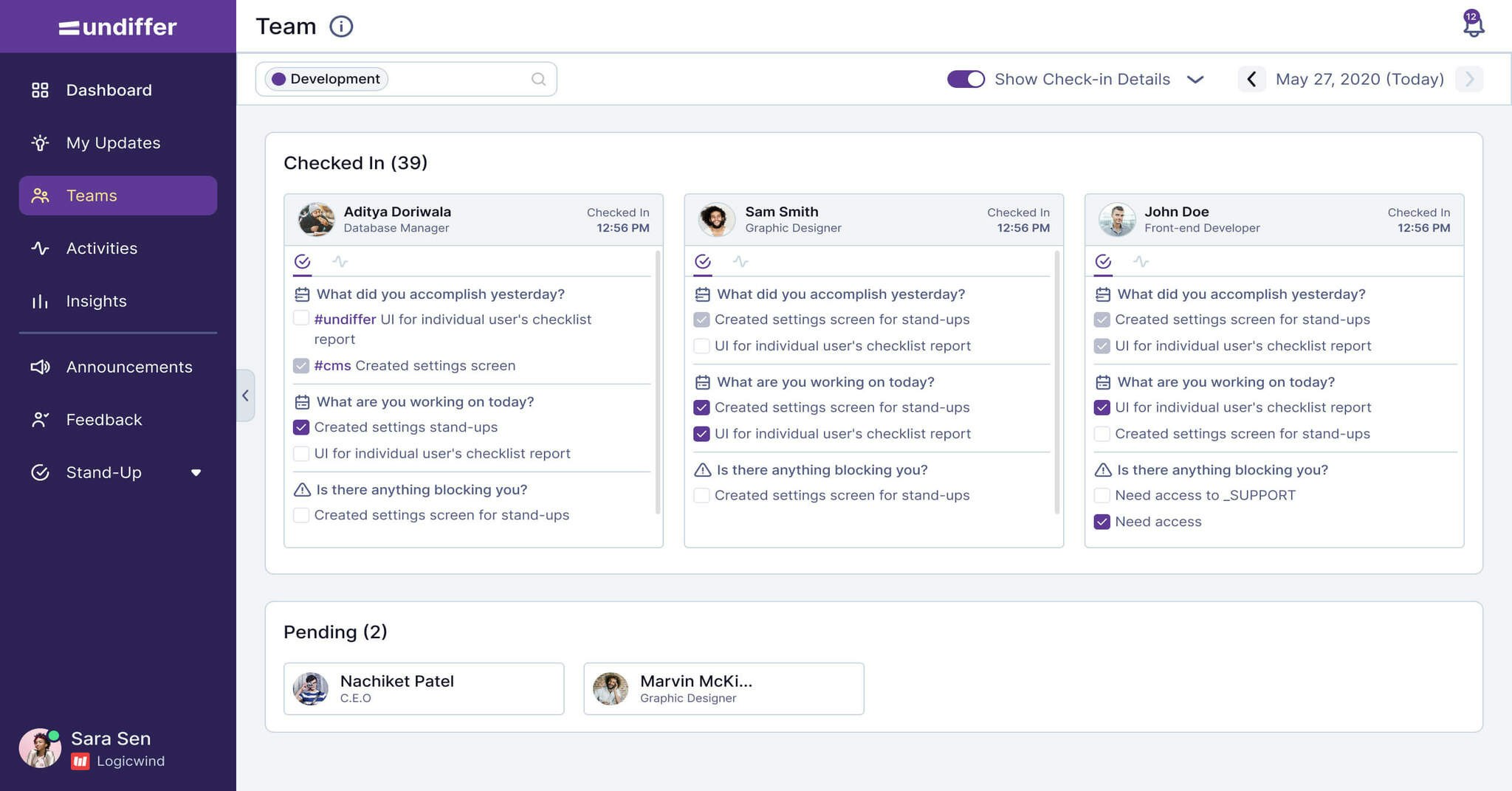Click the My Updates lightbulb icon
Viewport: 1512px width, 791px height.
coord(40,142)
